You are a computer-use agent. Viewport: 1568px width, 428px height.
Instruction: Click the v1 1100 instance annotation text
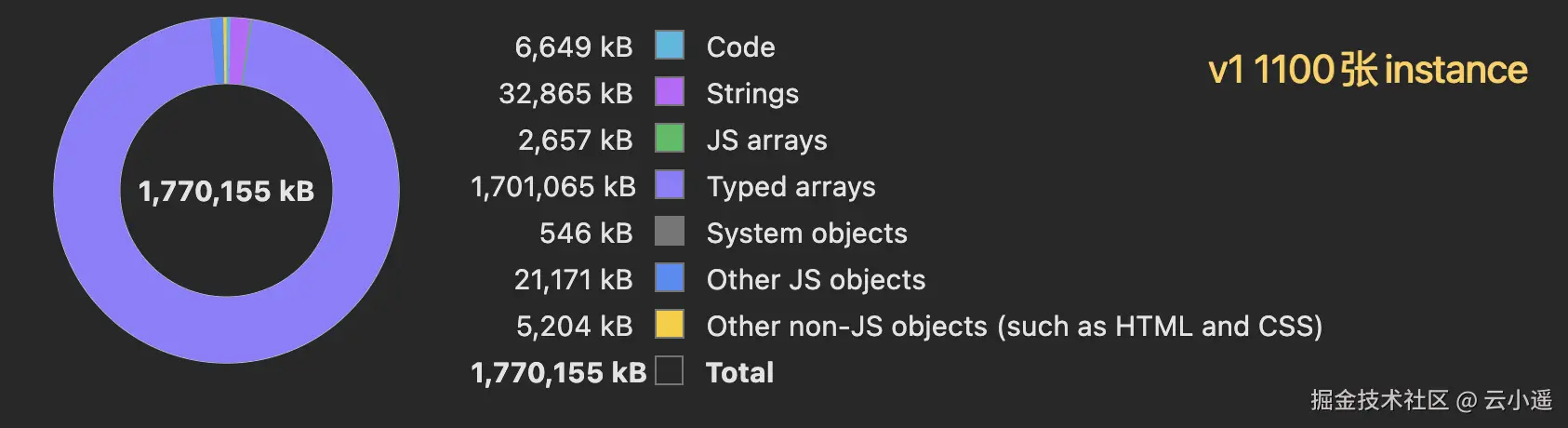click(1367, 70)
